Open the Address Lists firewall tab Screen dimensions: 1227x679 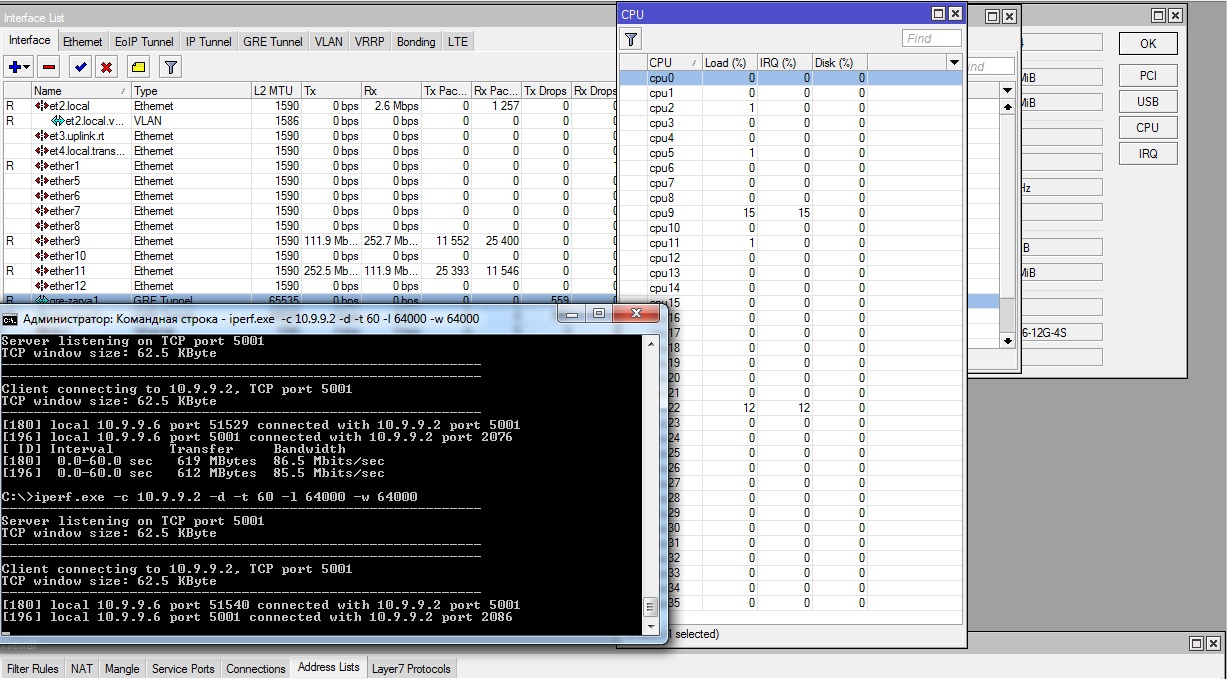coord(329,667)
